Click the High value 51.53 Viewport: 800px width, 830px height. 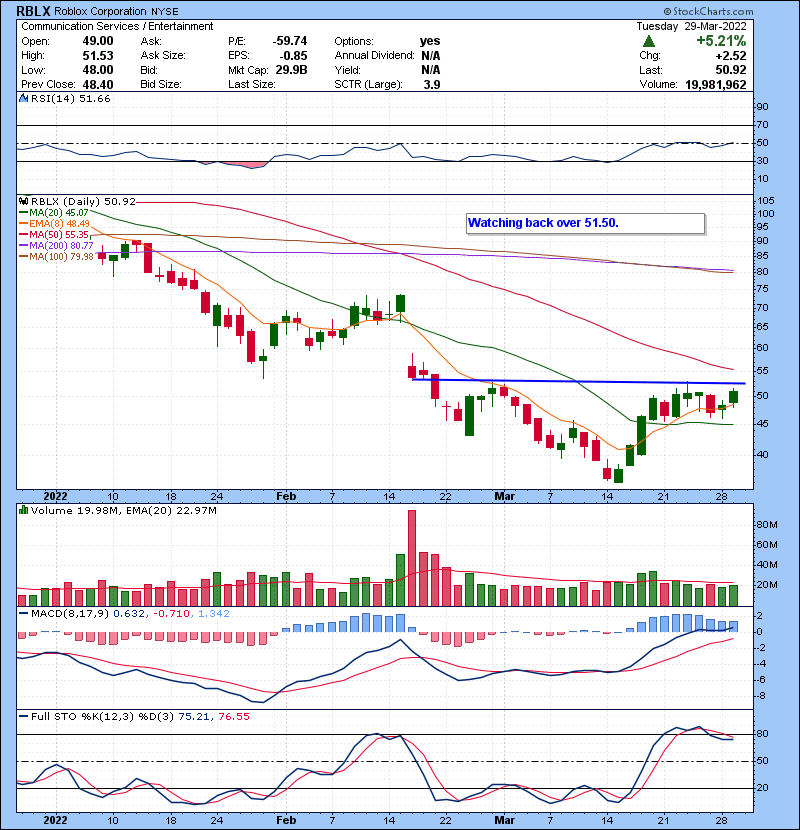98,56
